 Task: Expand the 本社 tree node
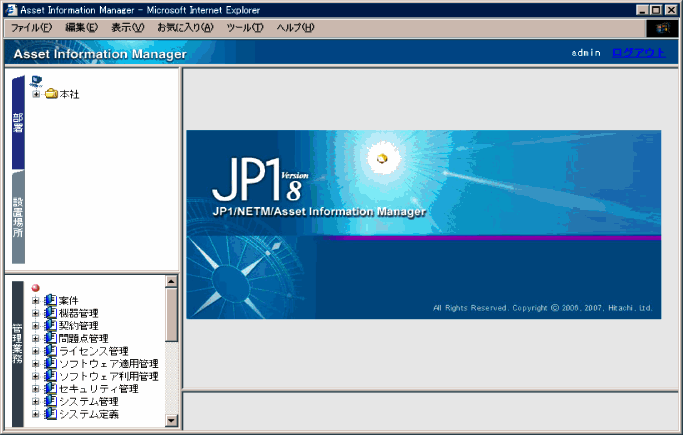pos(37,94)
